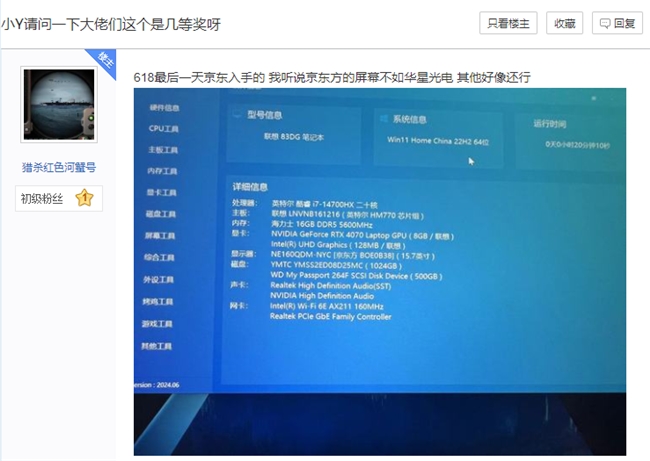Select 游戏工具 in the photographed sidebar

(157, 323)
